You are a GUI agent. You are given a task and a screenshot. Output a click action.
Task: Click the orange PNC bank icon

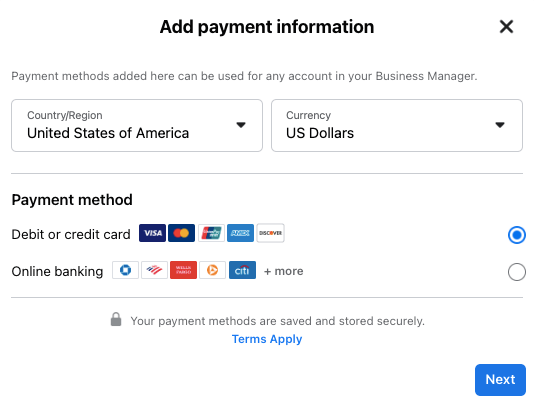click(x=213, y=270)
